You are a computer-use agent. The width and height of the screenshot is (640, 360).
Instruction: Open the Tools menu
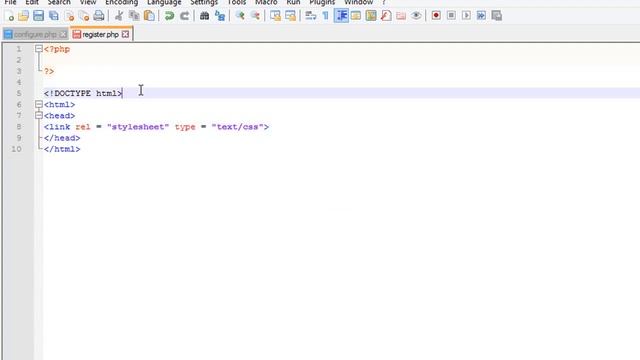pos(237,2)
